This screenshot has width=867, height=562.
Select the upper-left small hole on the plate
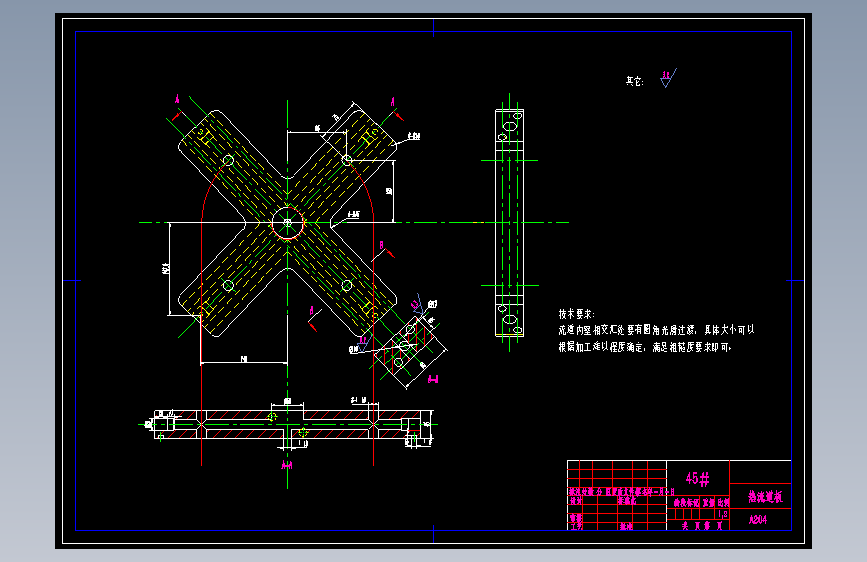(x=228, y=160)
